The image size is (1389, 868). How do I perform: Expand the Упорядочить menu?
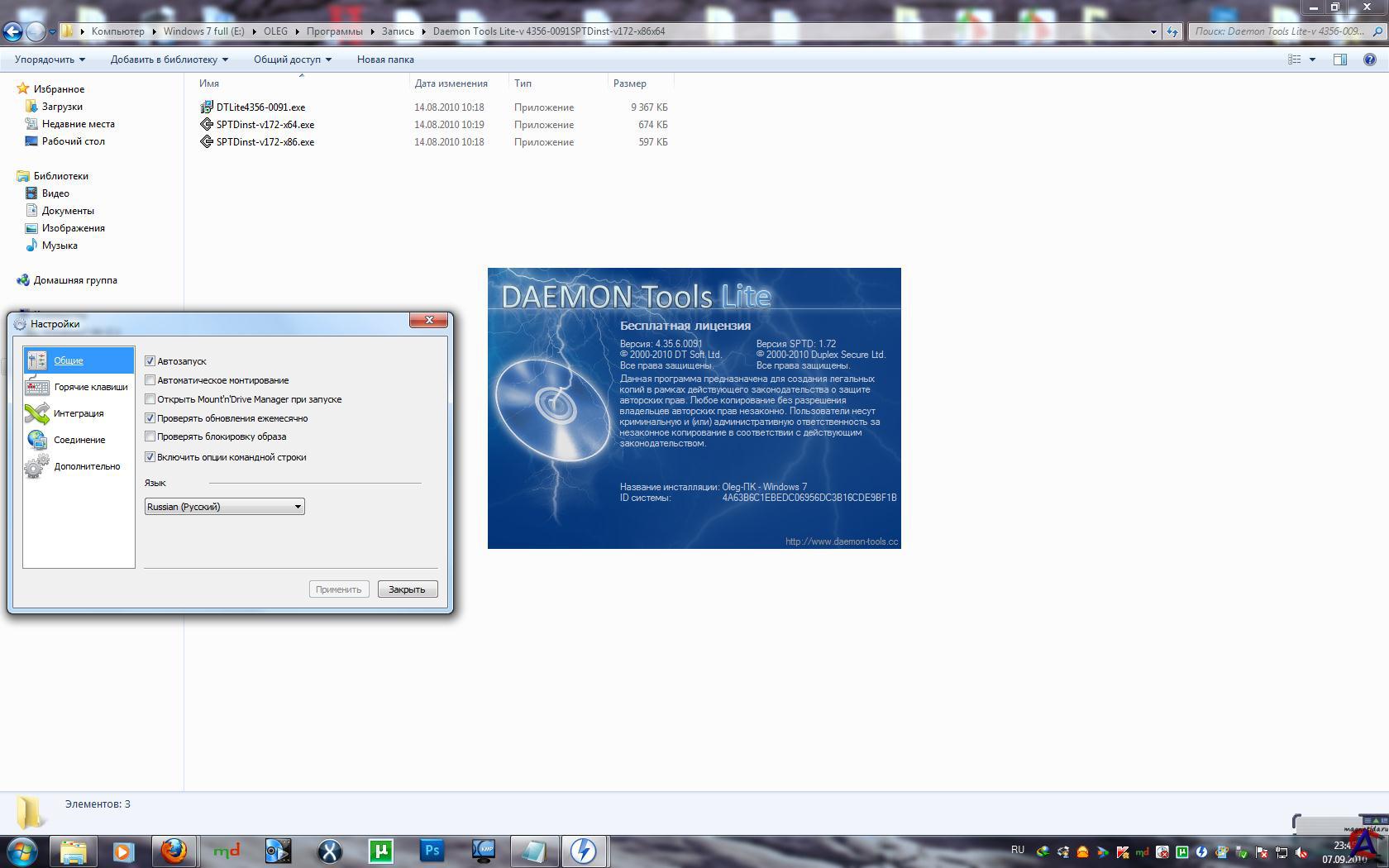pos(50,60)
